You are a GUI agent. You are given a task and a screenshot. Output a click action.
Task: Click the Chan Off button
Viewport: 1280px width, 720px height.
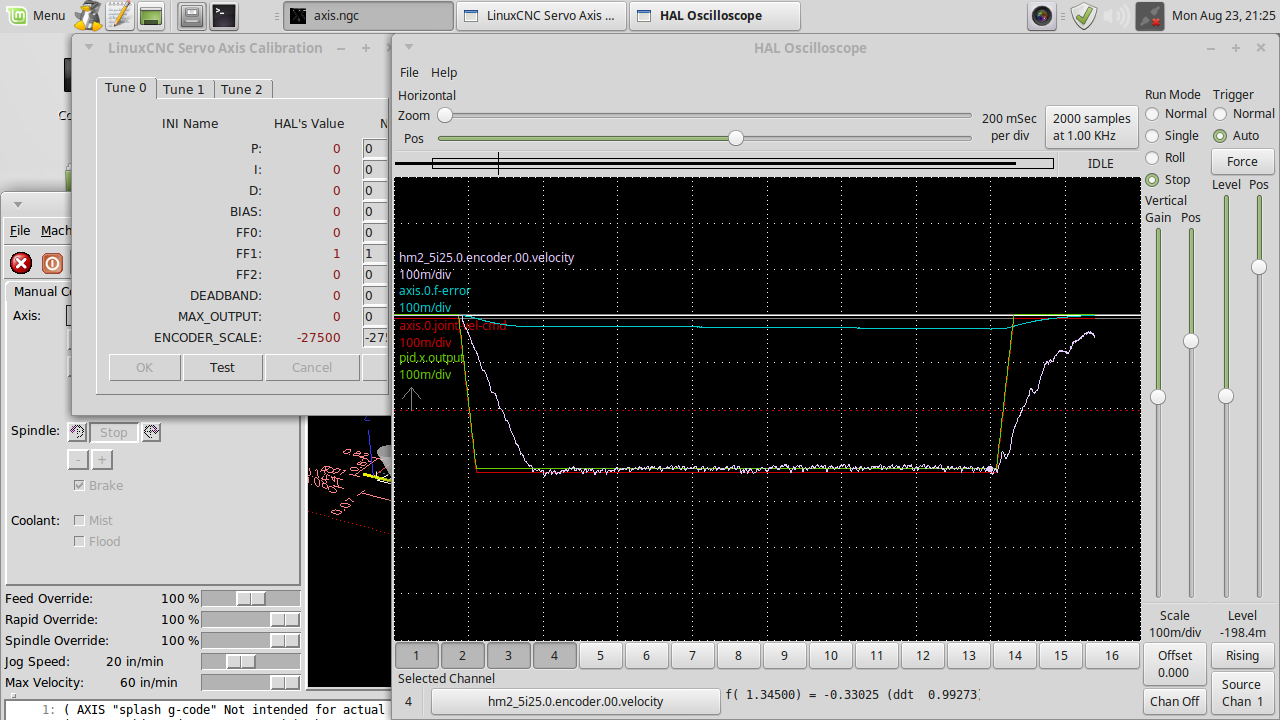[1175, 701]
